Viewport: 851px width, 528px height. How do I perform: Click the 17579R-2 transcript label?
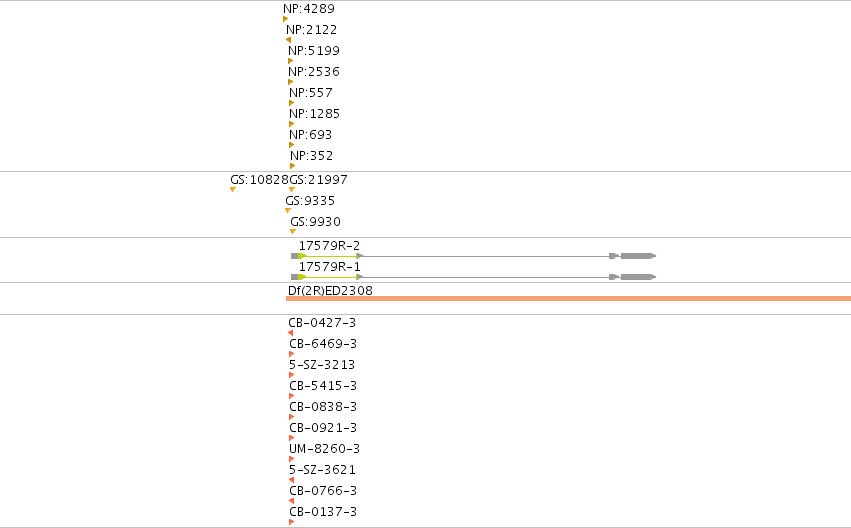(x=329, y=246)
